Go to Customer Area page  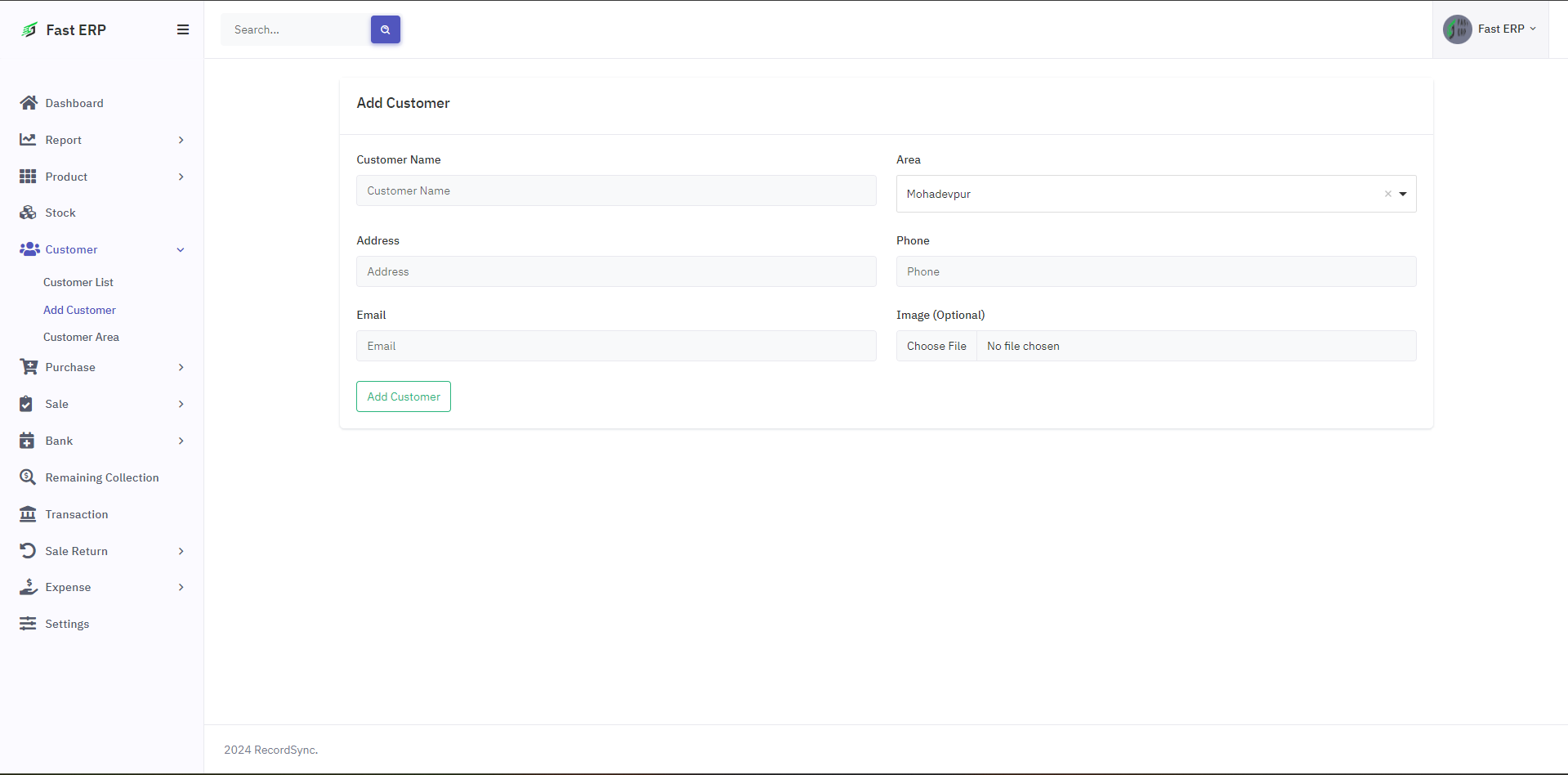coord(81,337)
